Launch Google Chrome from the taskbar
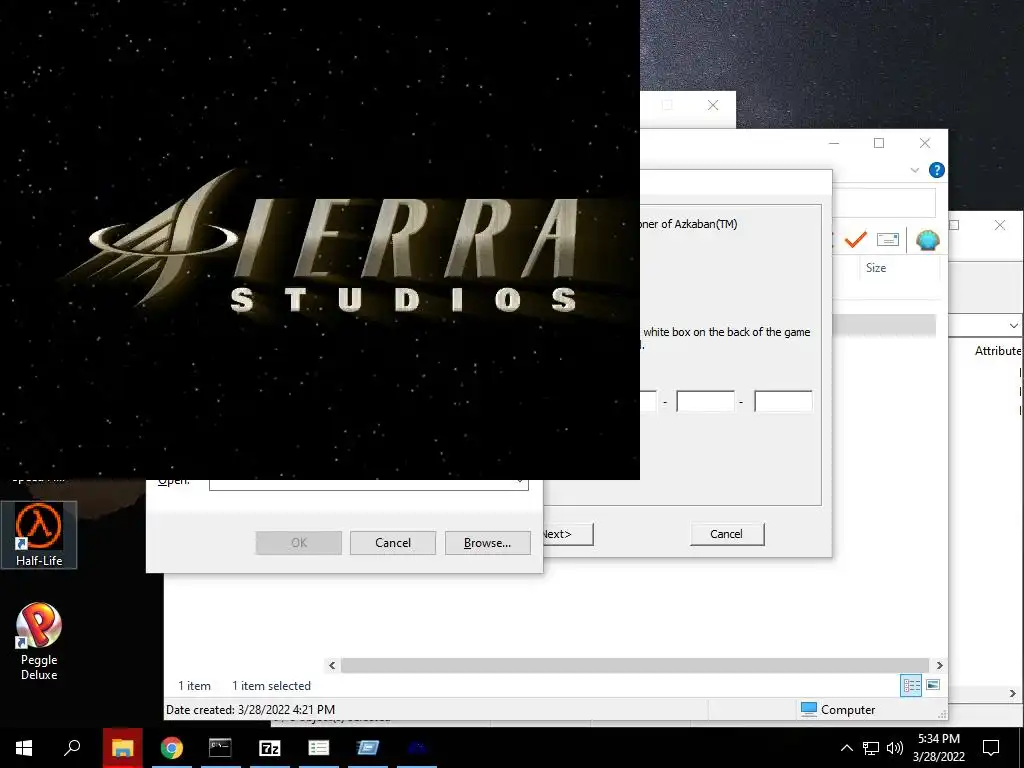This screenshot has height=768, width=1024. pyautogui.click(x=172, y=748)
